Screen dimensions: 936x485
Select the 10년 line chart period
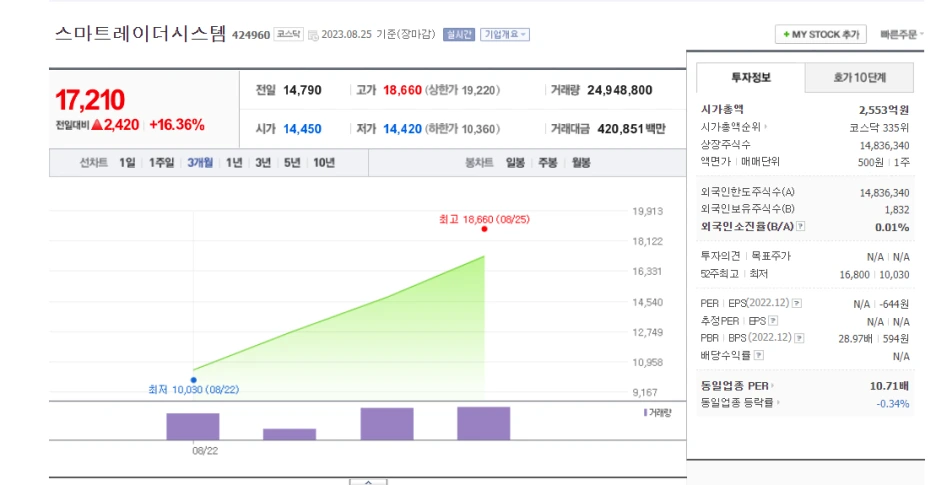click(324, 162)
